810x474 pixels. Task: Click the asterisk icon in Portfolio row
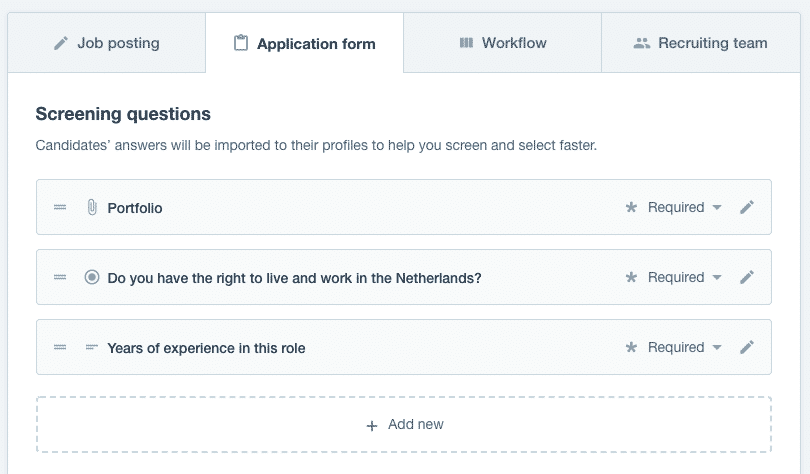[631, 208]
